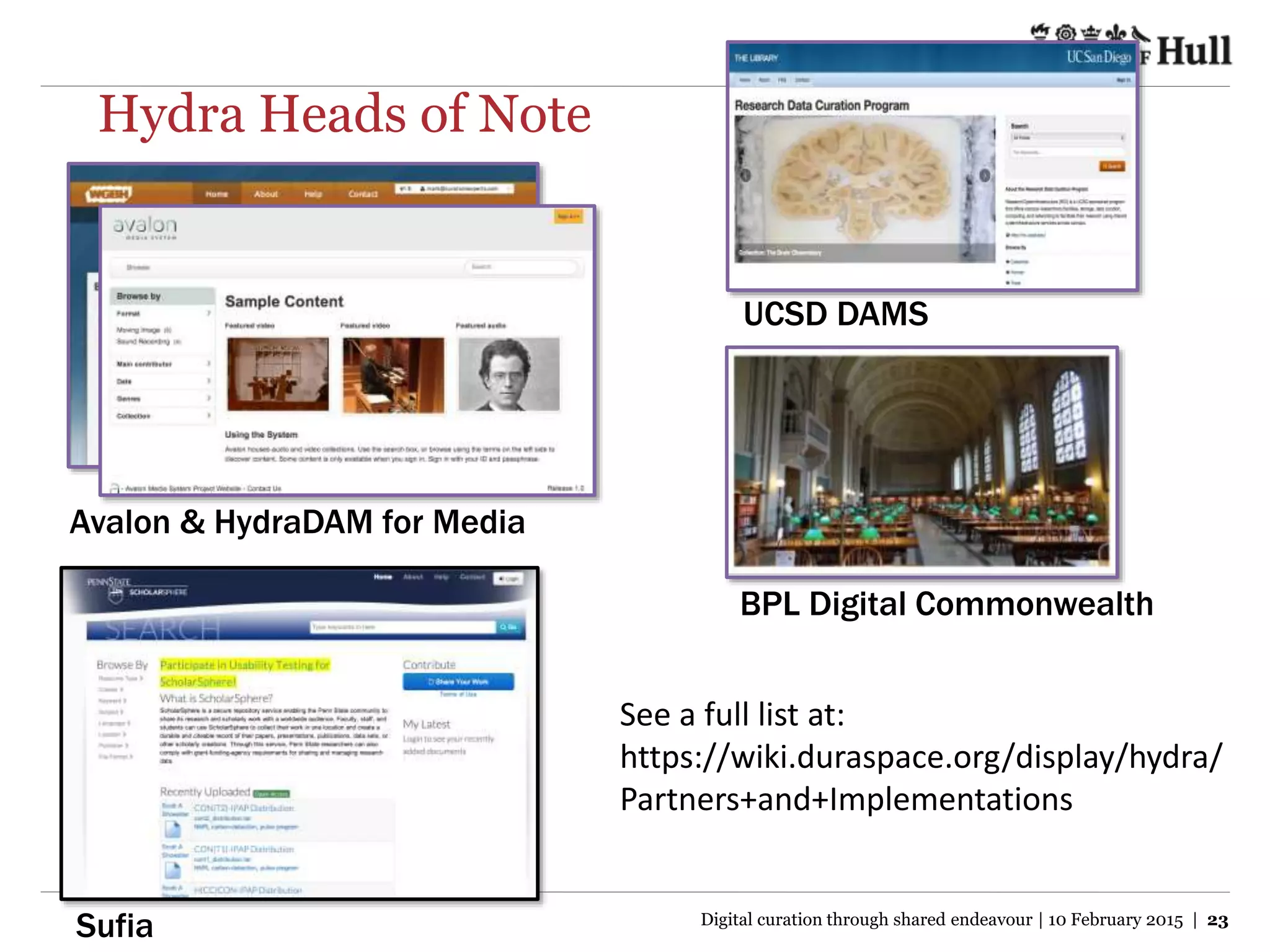This screenshot has height=952, width=1270.
Task: Open the UCSD search fields dropdown
Action: click(x=1068, y=138)
